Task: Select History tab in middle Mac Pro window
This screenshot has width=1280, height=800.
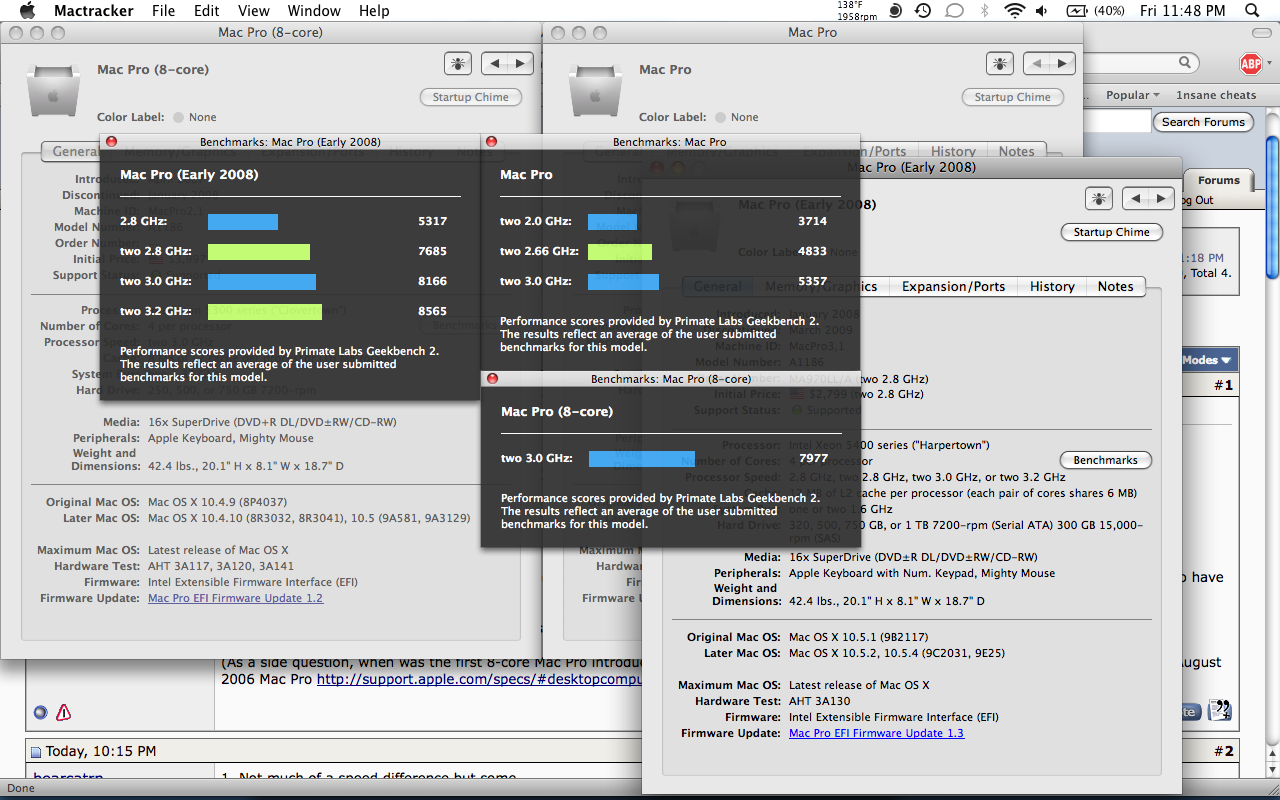Action: pyautogui.click(x=953, y=152)
